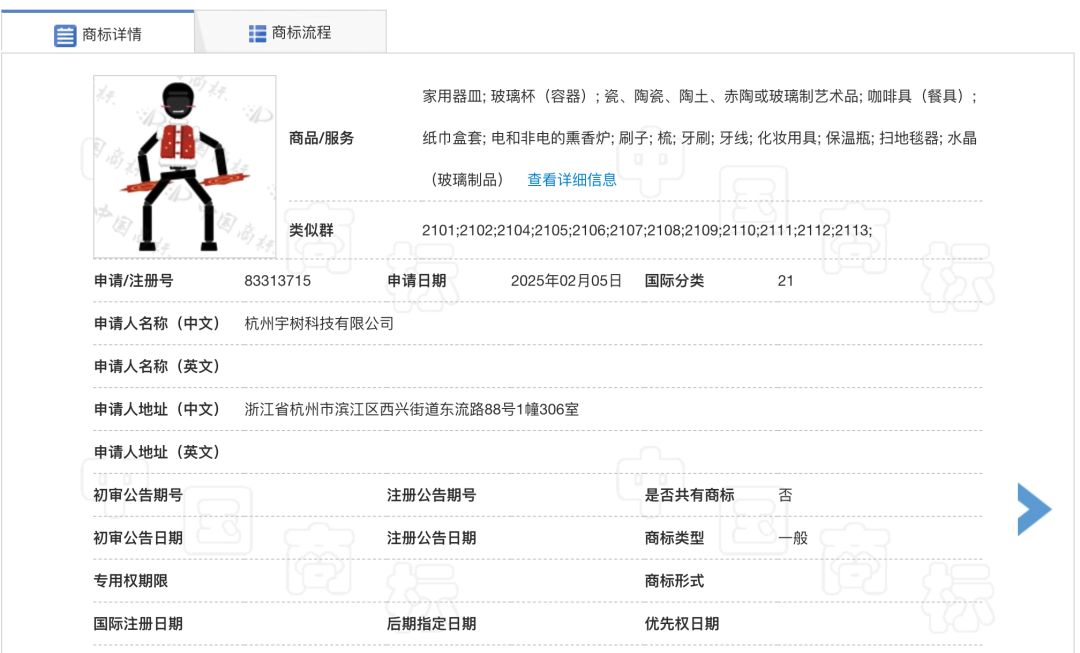Click the 类似群 label
Screen dimensions: 1080x653
tap(311, 230)
